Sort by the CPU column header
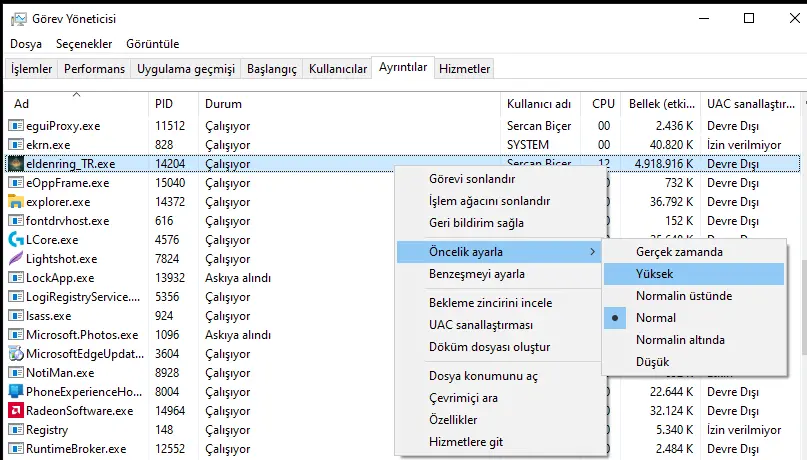This screenshot has width=807, height=460. [x=601, y=103]
